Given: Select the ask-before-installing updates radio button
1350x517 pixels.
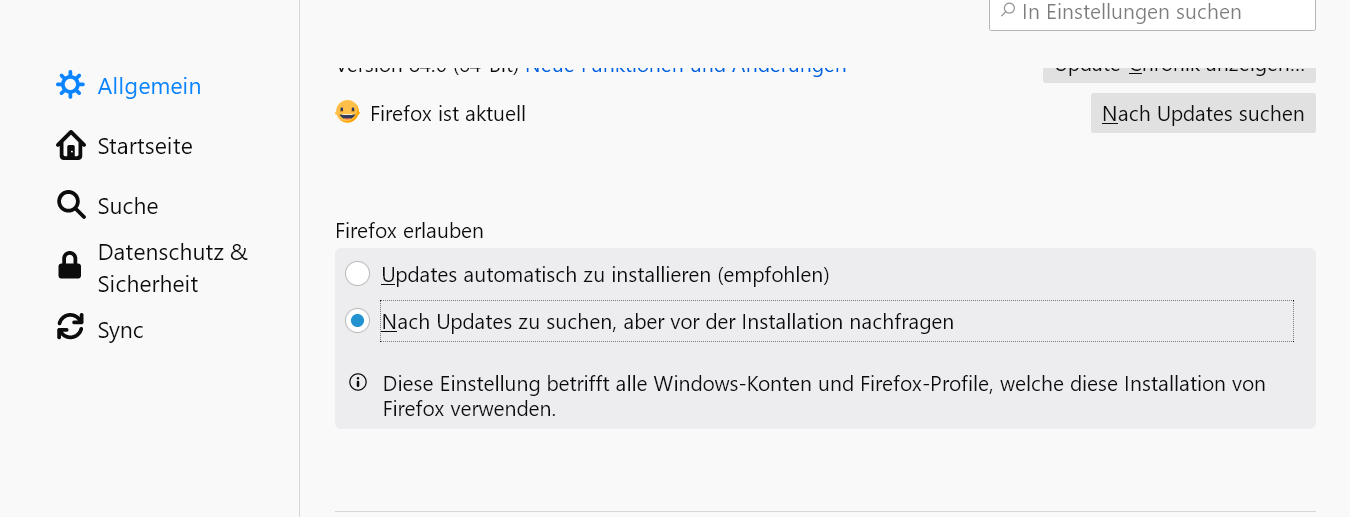Looking at the screenshot, I should tap(357, 322).
